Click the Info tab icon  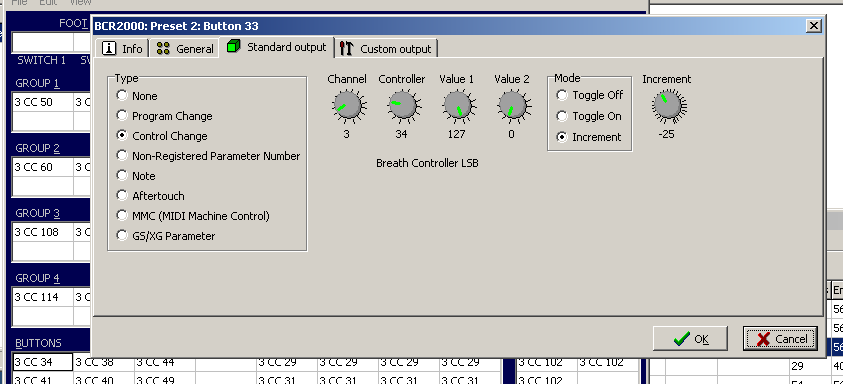point(109,48)
